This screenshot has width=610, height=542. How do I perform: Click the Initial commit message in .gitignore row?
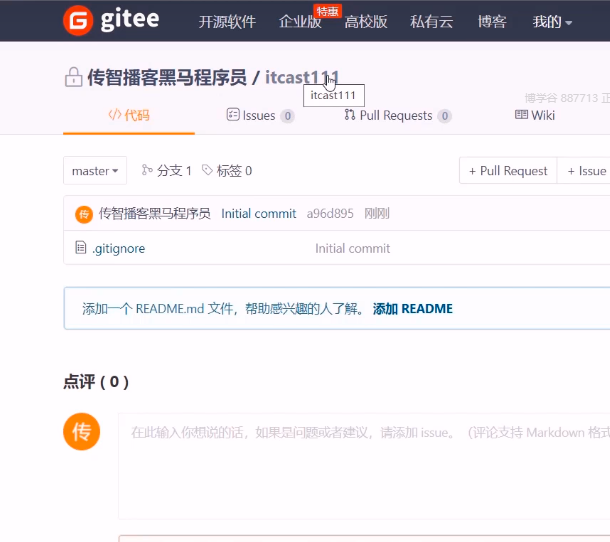[x=352, y=248]
